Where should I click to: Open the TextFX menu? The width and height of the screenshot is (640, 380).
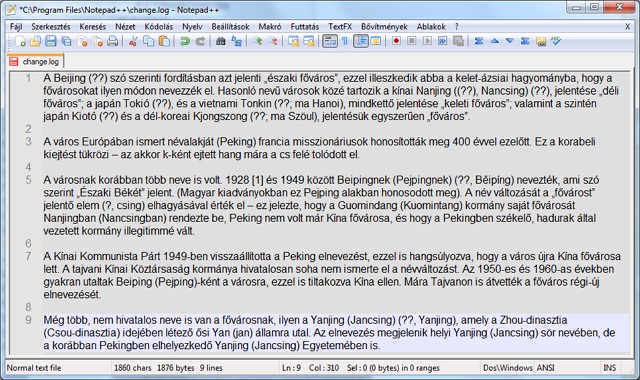pyautogui.click(x=340, y=27)
